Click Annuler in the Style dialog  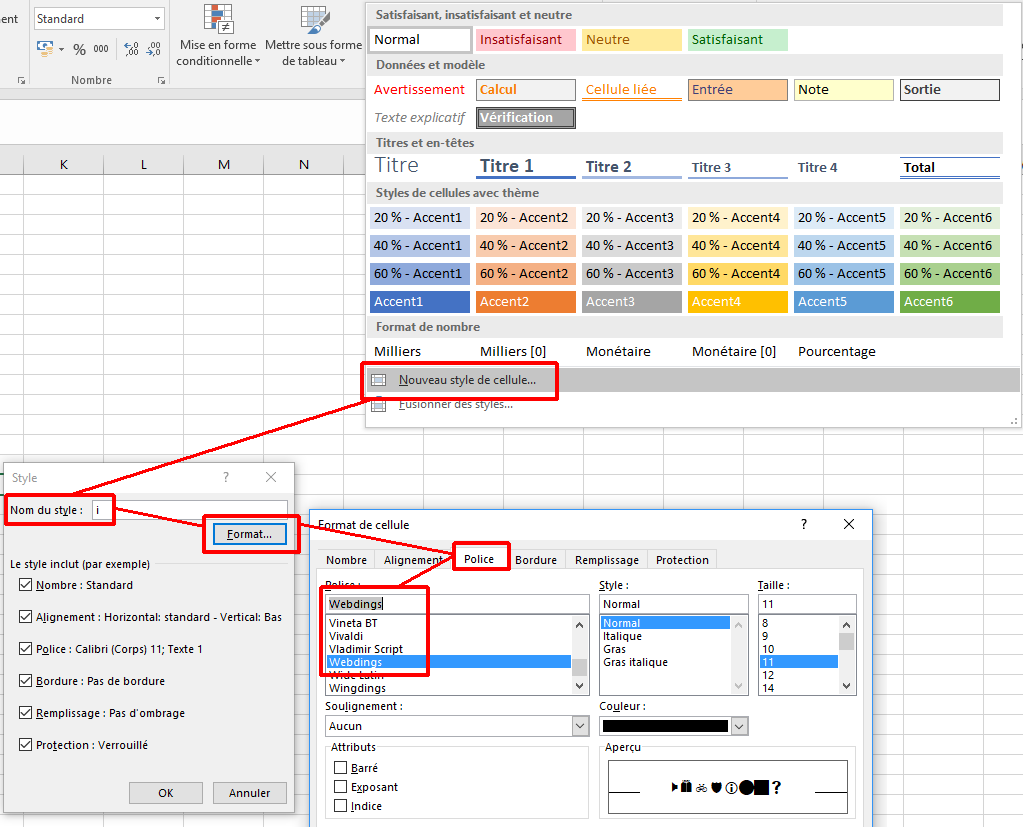[249, 793]
